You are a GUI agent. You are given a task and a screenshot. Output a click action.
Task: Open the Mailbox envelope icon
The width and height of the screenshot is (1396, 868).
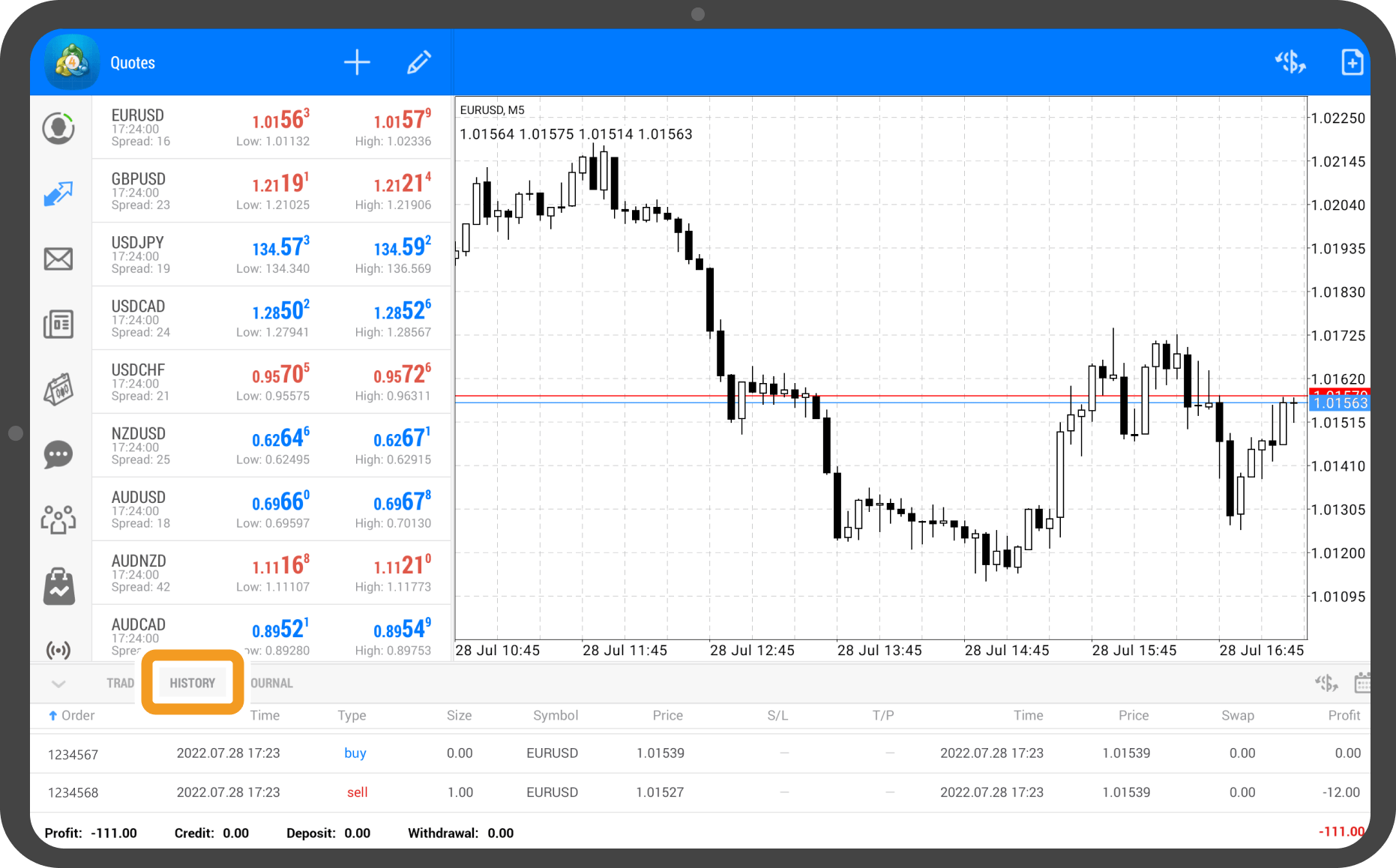58,259
